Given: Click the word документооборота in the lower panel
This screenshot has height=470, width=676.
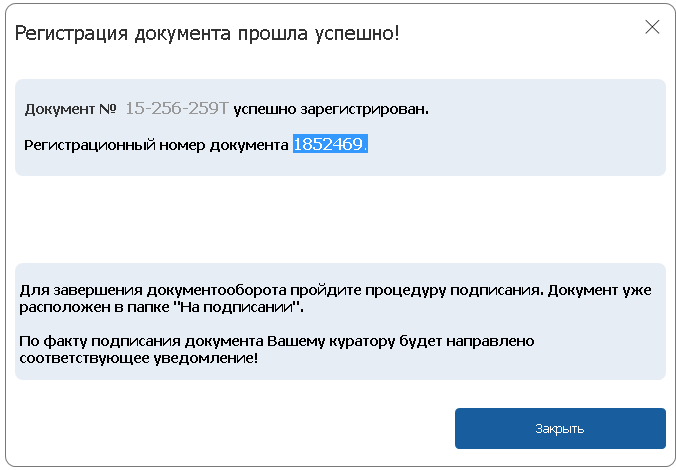Looking at the screenshot, I should pos(216,291).
